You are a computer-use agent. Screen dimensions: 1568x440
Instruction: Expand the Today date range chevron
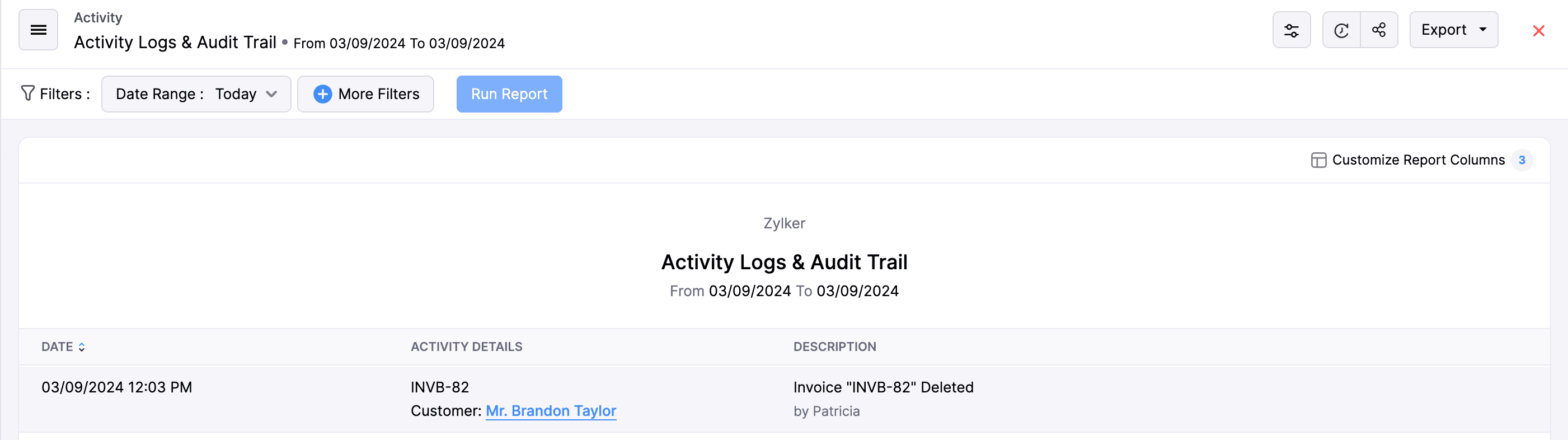pyautogui.click(x=271, y=93)
